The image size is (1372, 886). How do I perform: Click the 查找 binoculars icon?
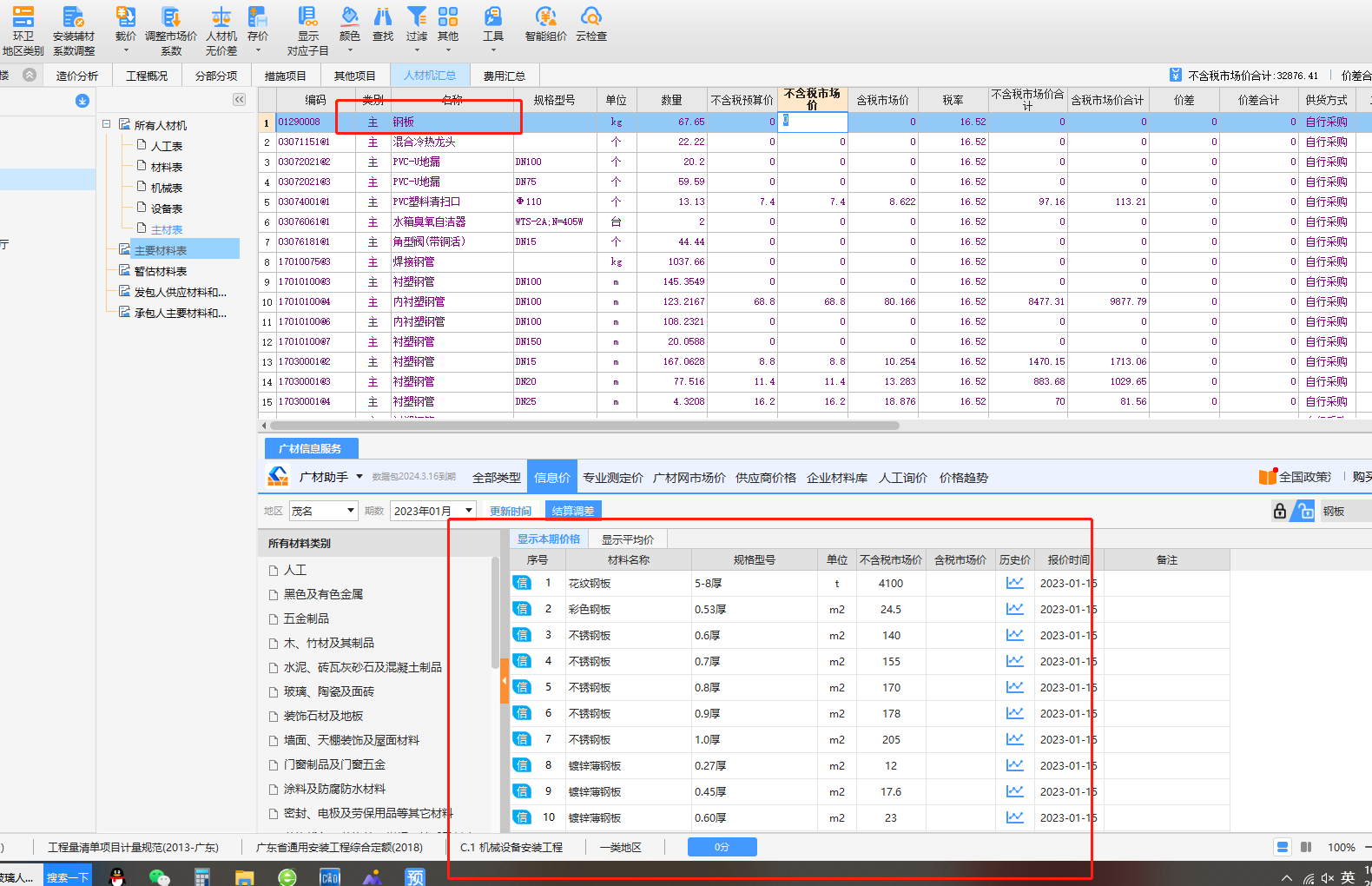click(383, 17)
